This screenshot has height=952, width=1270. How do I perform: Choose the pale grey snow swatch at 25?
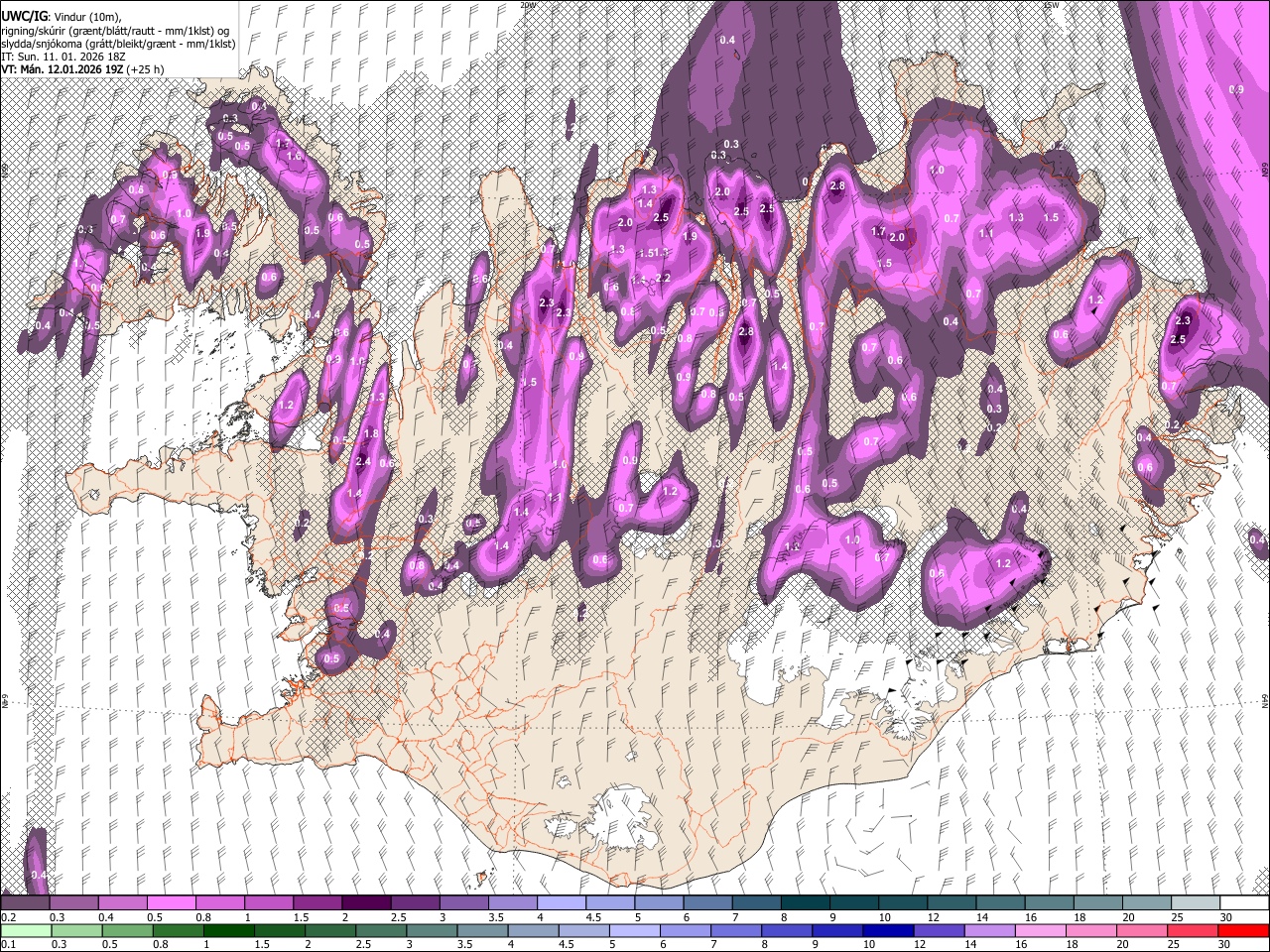[1196, 903]
